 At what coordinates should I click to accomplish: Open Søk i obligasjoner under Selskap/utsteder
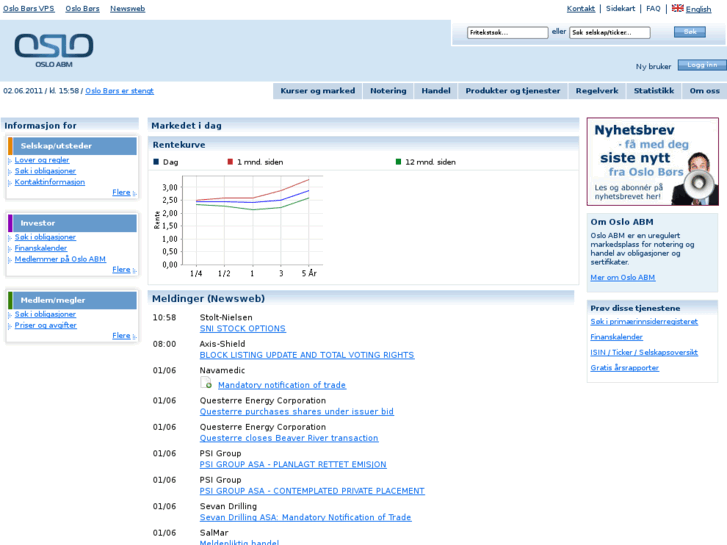pos(45,171)
